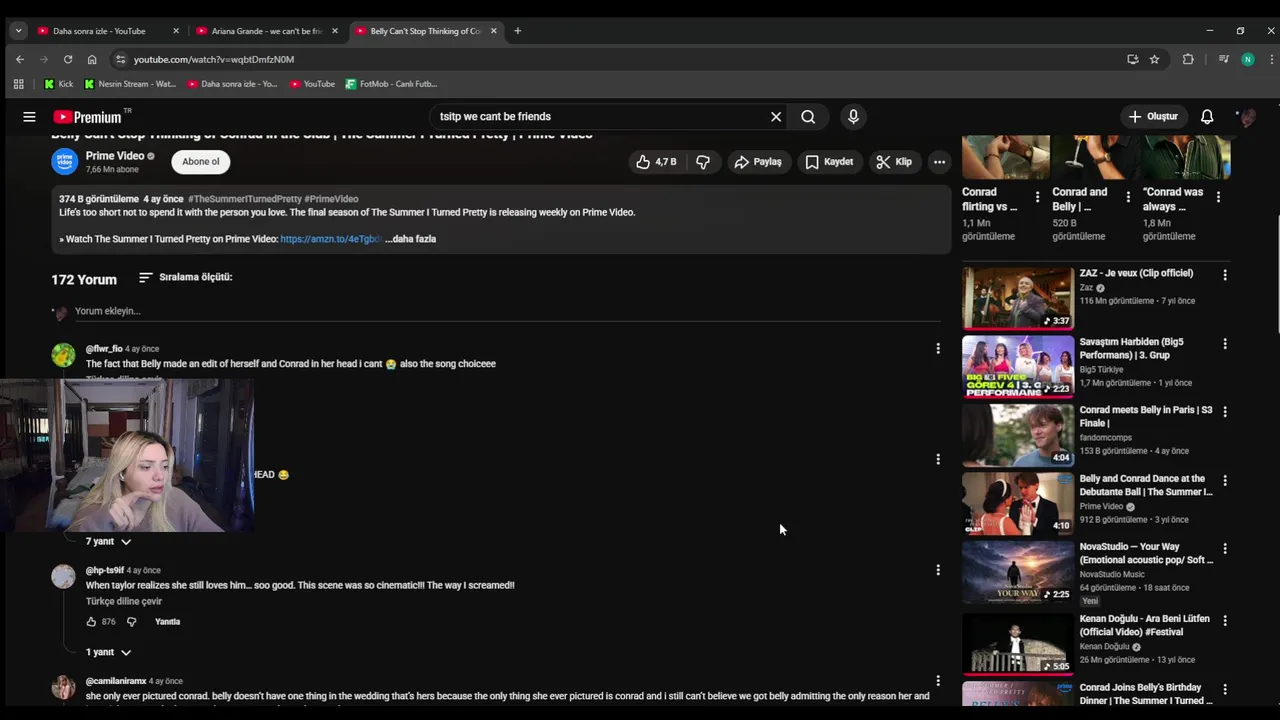Open options menu for @flwr_flo comment
The width and height of the screenshot is (1280, 720).
tap(938, 348)
